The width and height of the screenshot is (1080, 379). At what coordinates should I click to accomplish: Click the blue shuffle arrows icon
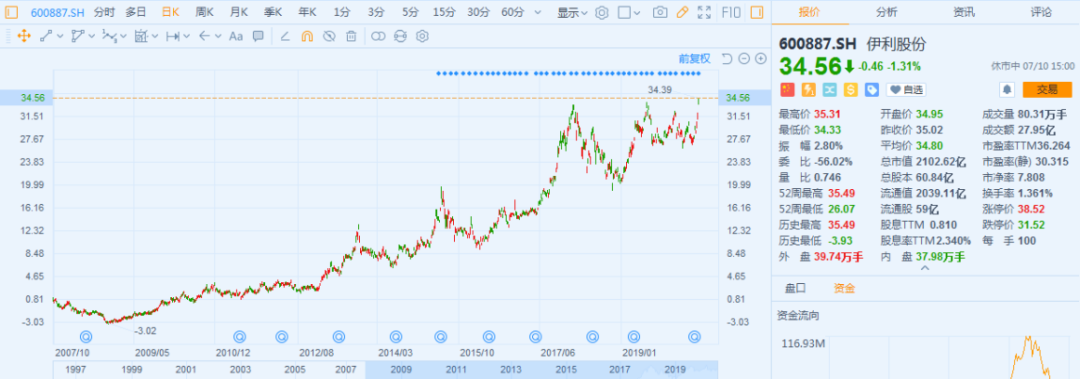click(829, 90)
